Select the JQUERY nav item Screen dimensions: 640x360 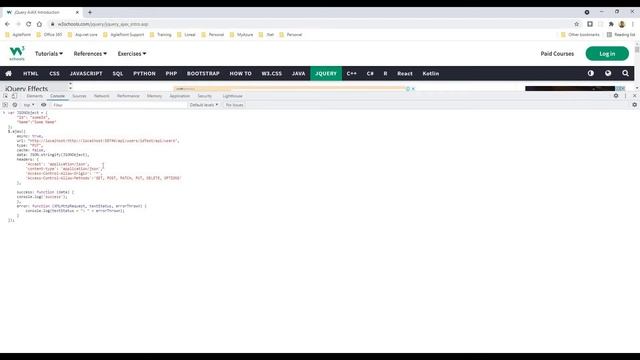click(326, 73)
